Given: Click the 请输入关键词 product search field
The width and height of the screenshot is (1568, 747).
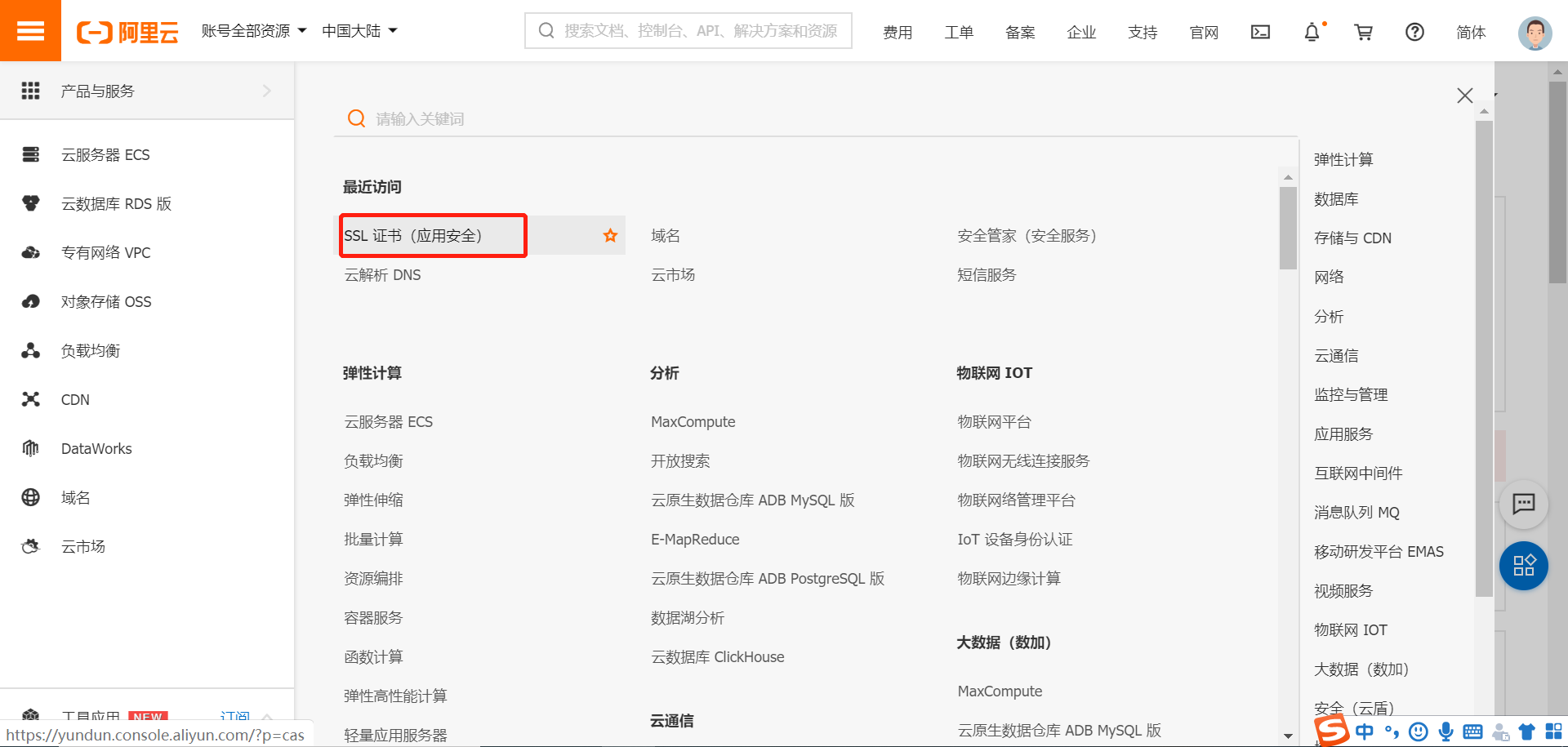Looking at the screenshot, I should (x=815, y=118).
